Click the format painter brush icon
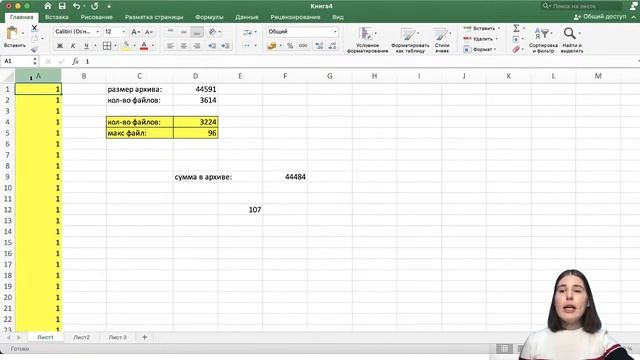The height and width of the screenshot is (360, 640). pos(34,49)
